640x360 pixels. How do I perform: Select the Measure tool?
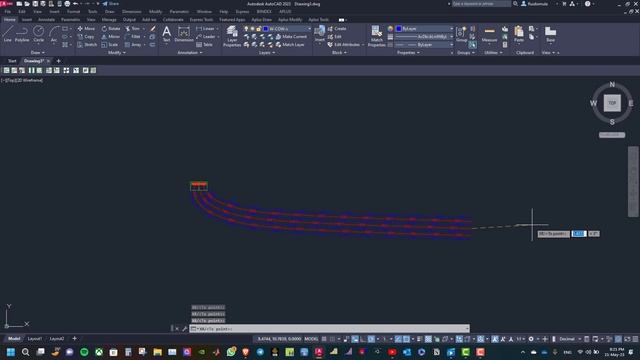coord(489,34)
